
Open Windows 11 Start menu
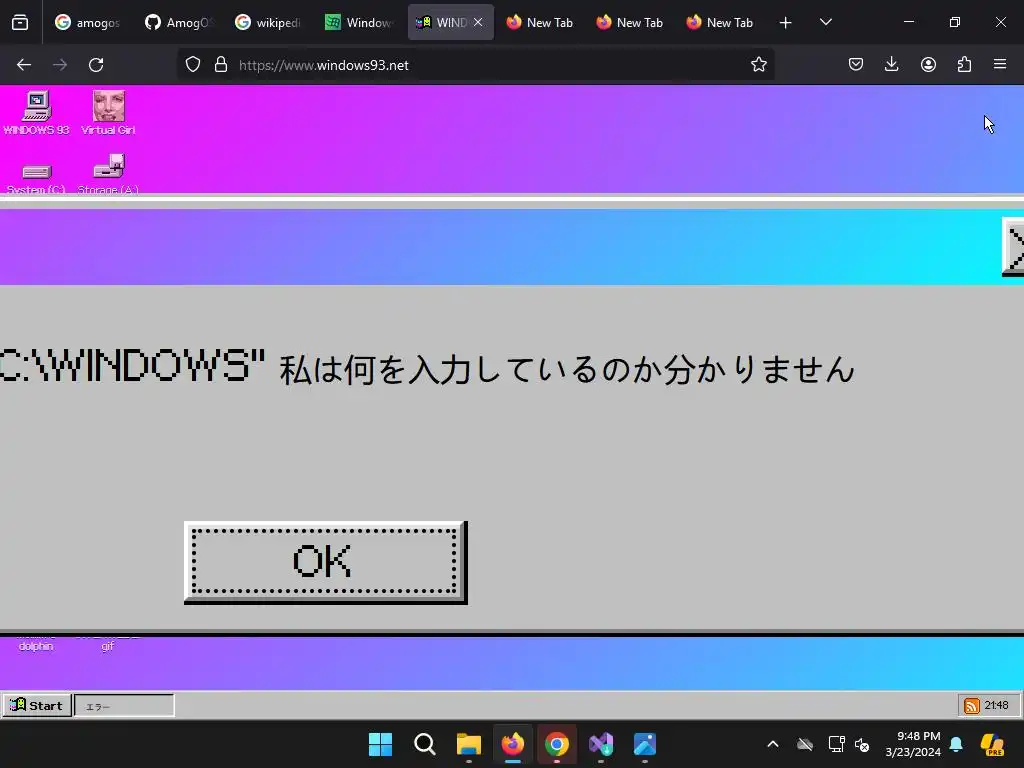380,744
